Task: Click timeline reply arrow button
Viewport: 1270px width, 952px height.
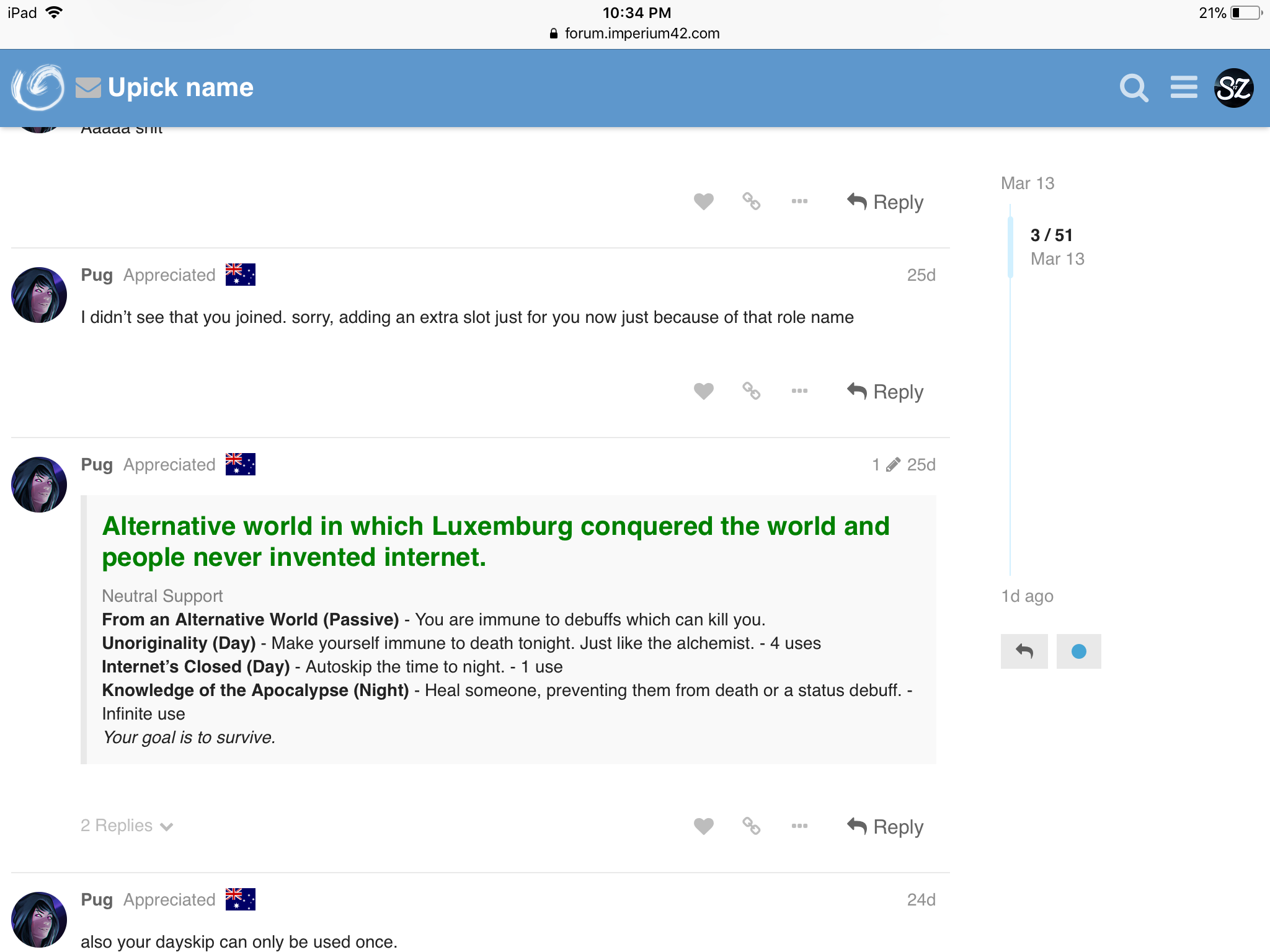Action: click(x=1024, y=651)
